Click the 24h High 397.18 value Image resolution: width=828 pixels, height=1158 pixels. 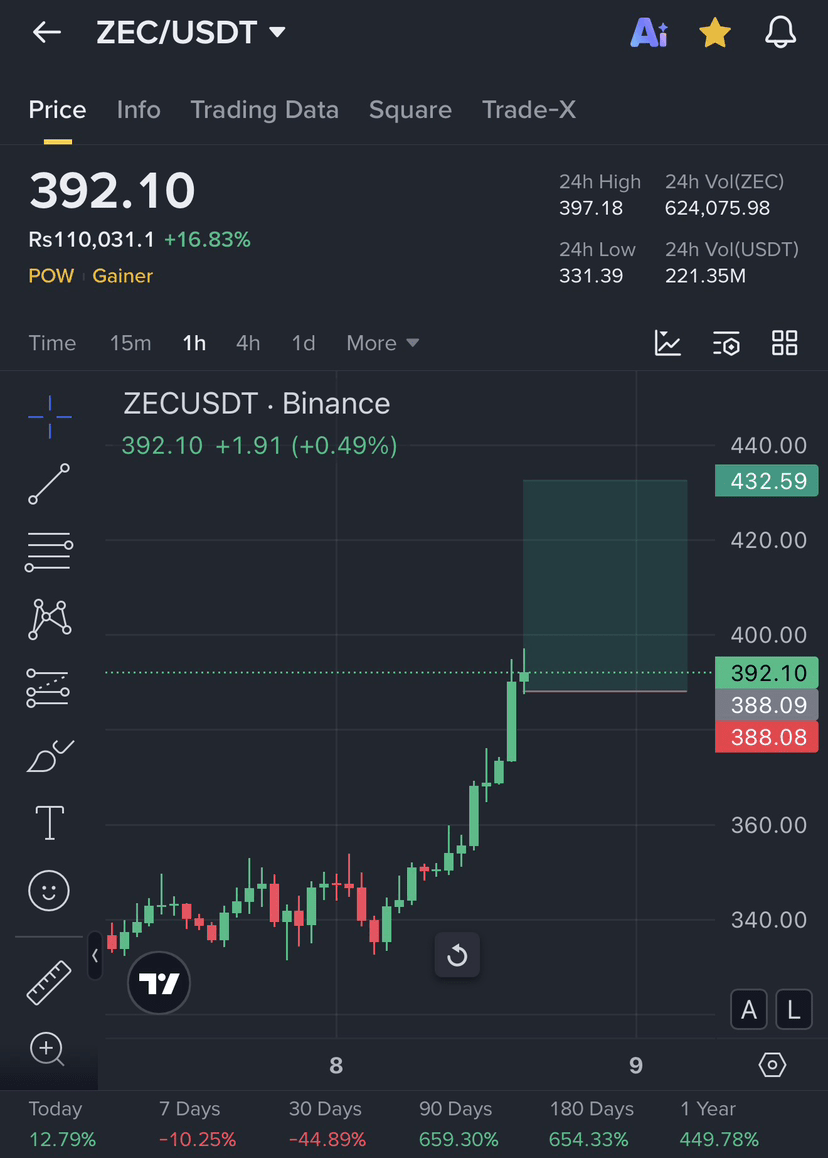[591, 208]
